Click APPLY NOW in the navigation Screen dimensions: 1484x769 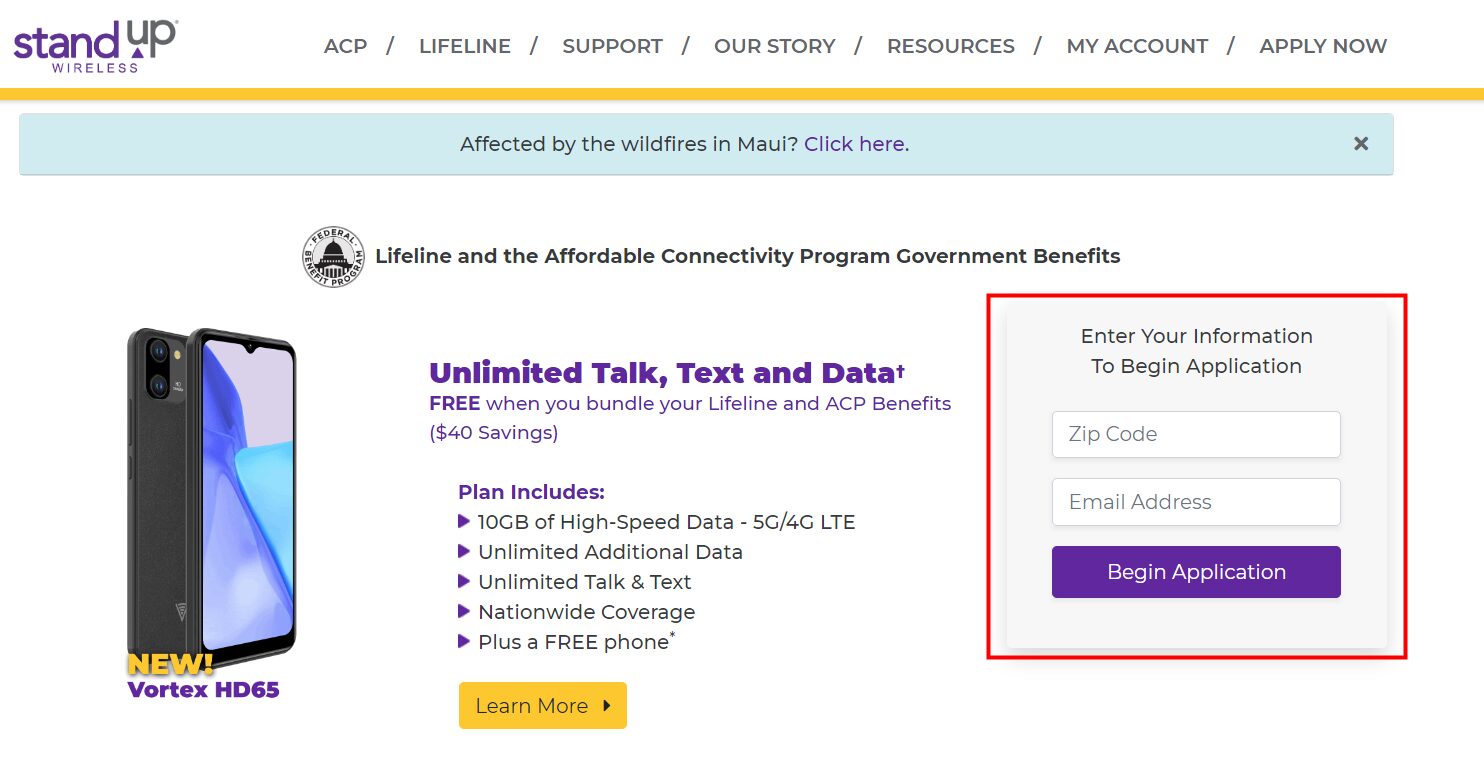(1322, 46)
